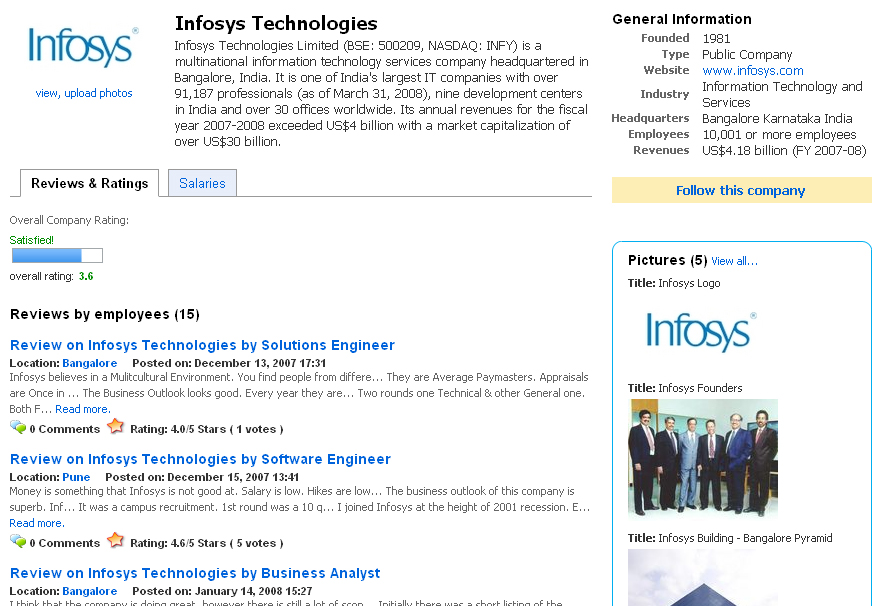885x606 pixels.
Task: Click Pune location link
Action: tap(76, 477)
